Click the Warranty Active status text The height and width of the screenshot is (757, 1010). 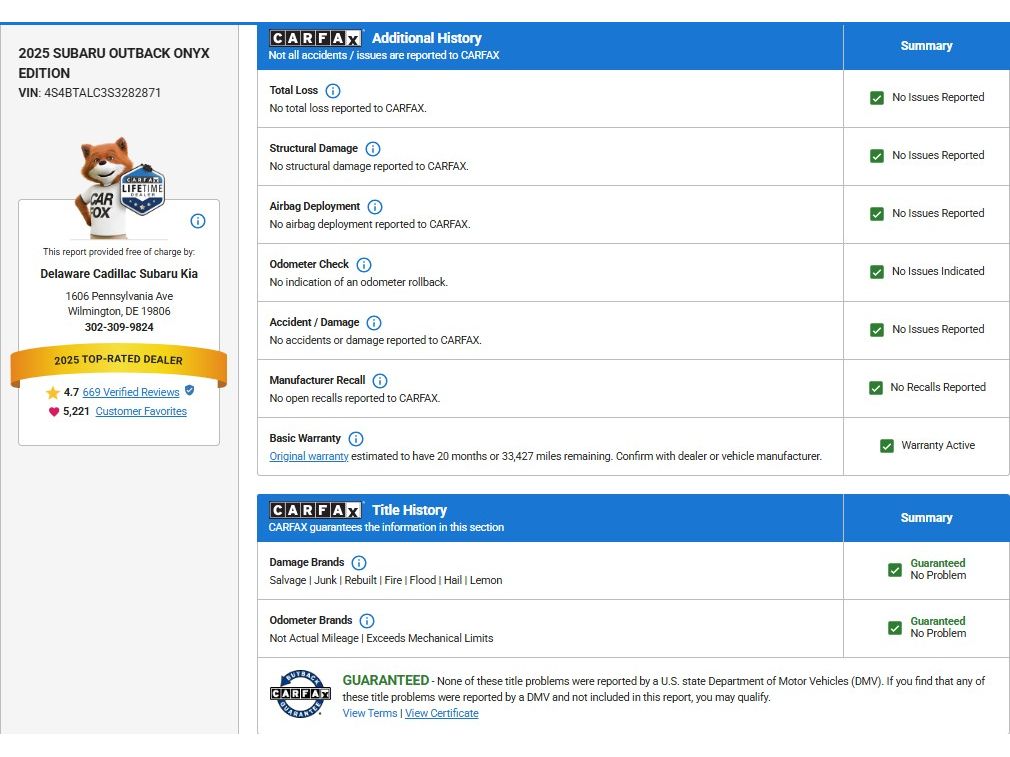pos(938,445)
